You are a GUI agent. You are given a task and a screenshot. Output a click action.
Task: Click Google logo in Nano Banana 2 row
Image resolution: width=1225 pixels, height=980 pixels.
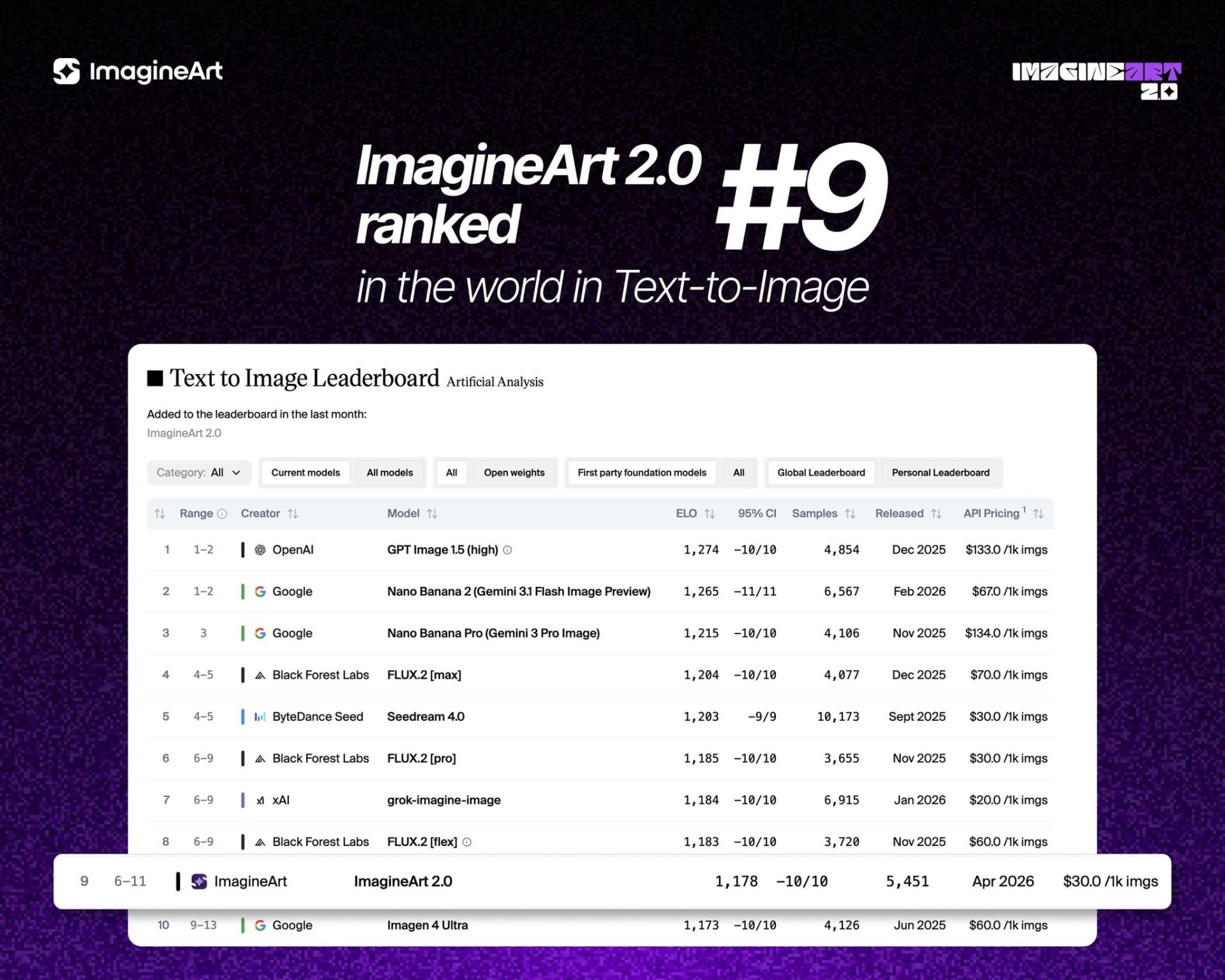pos(260,591)
